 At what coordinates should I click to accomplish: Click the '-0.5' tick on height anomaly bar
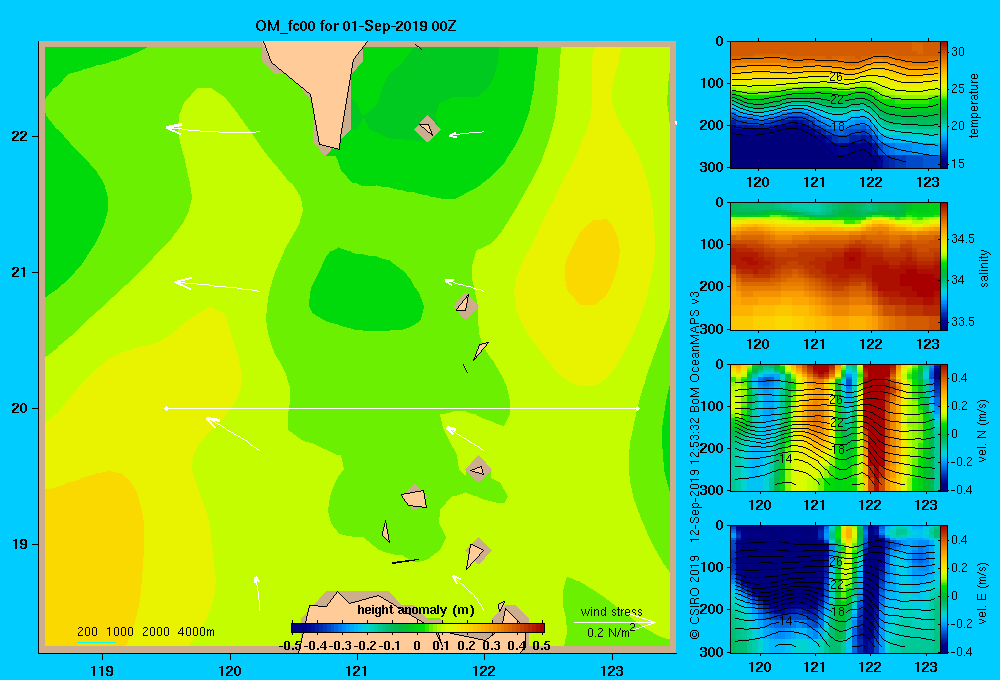[290, 646]
